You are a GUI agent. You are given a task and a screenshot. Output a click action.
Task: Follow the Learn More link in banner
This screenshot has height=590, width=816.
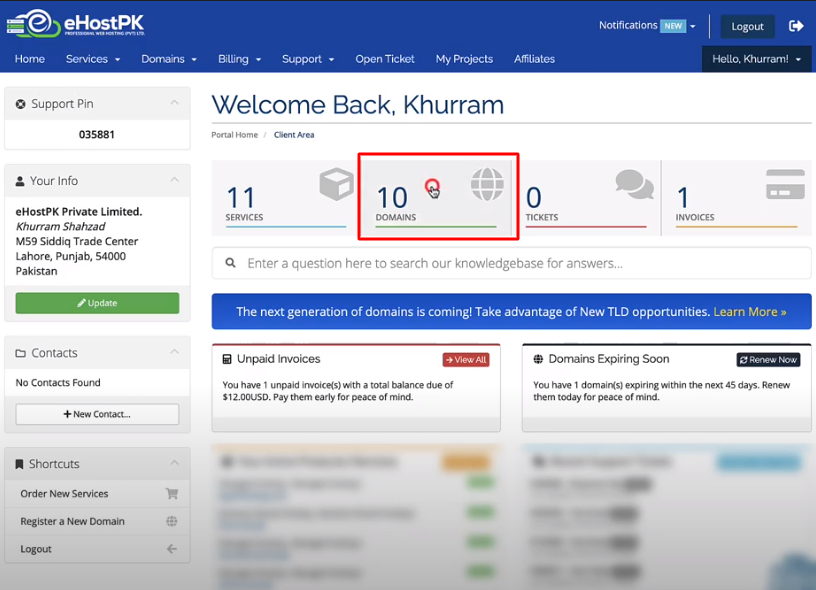[749, 312]
